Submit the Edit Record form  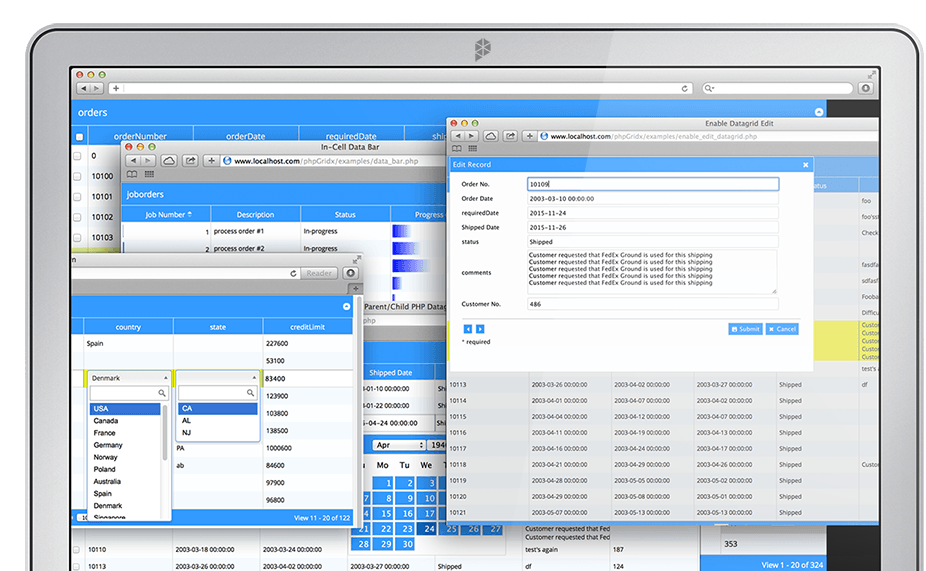pos(745,329)
